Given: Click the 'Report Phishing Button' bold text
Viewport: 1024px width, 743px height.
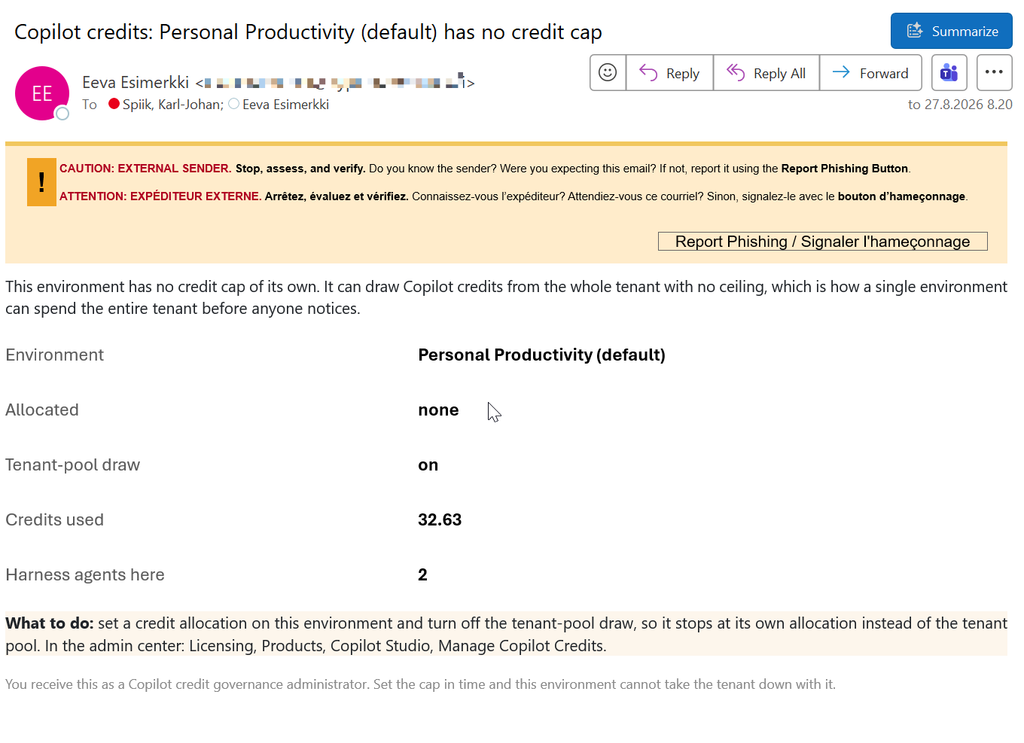Looking at the screenshot, I should coord(844,168).
